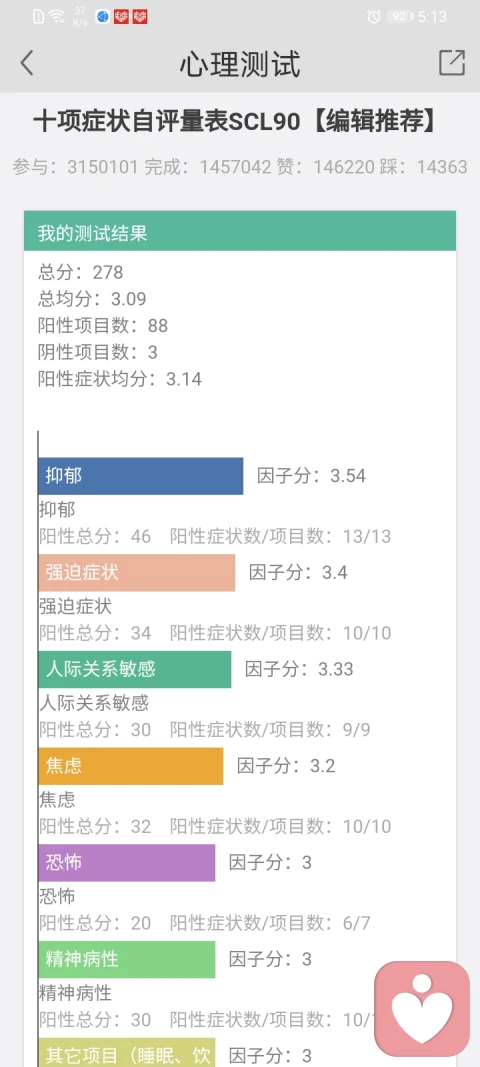Tap the floating pink heart icon
Viewport: 480px width, 1067px height.
422,1008
